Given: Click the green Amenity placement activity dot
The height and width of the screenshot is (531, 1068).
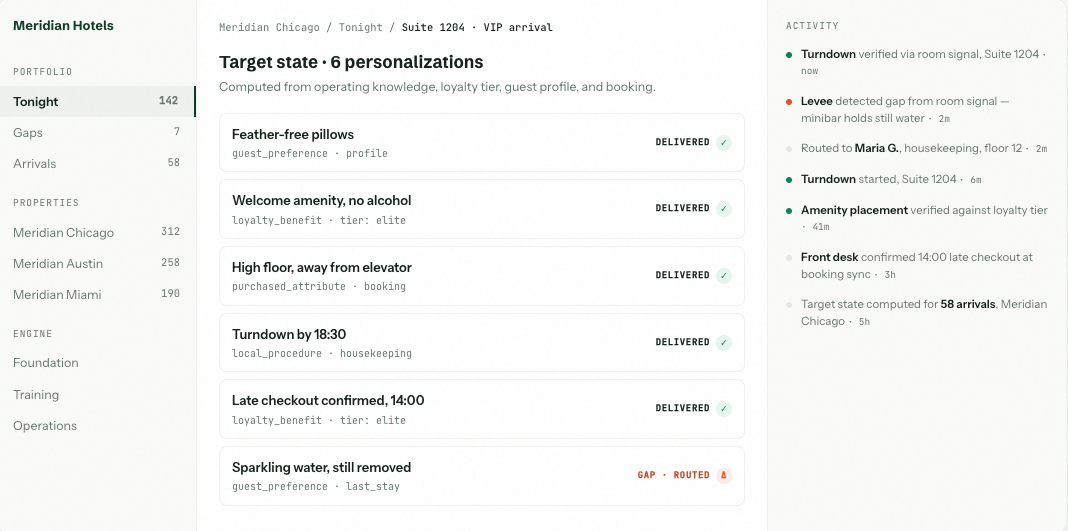Looking at the screenshot, I should pos(789,210).
